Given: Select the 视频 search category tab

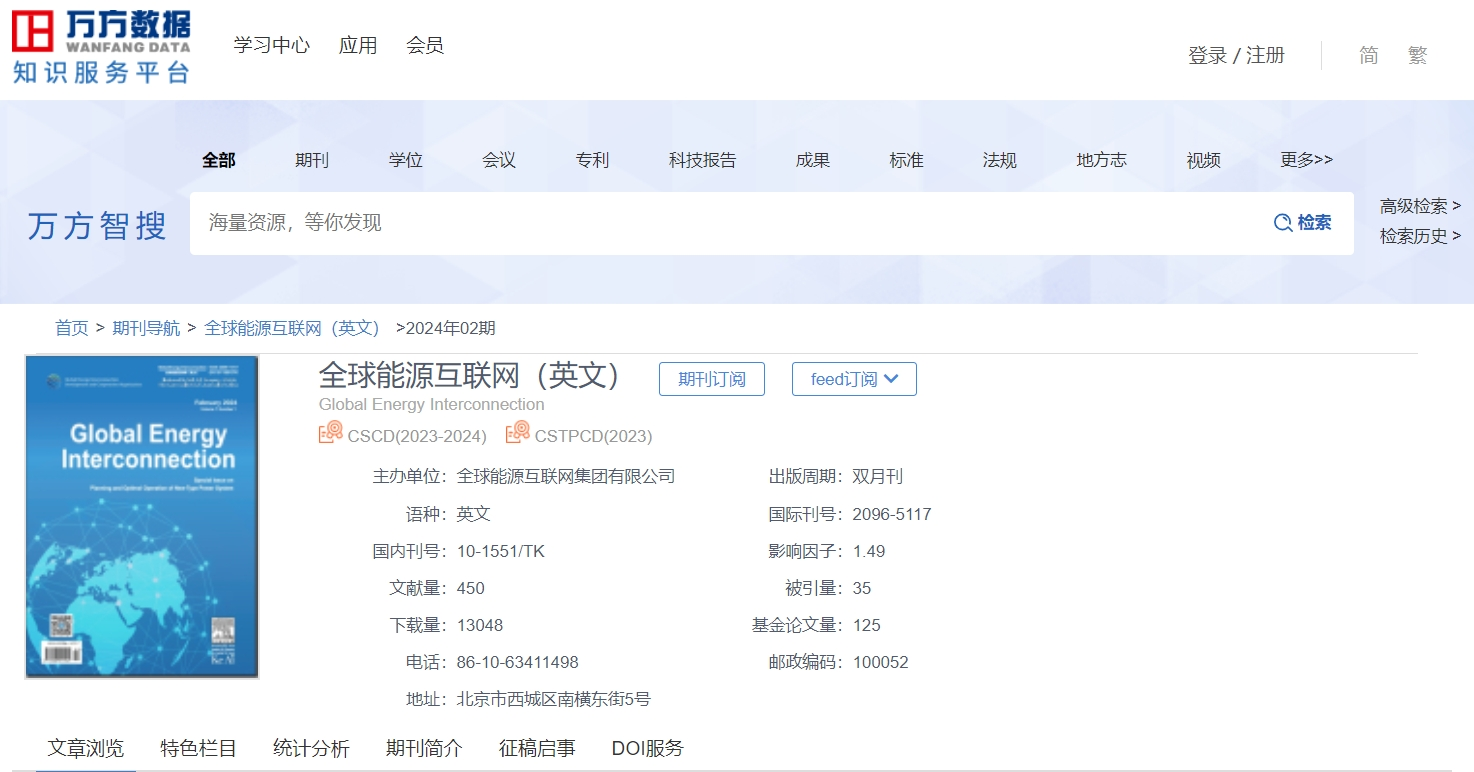Looking at the screenshot, I should coord(1203,160).
